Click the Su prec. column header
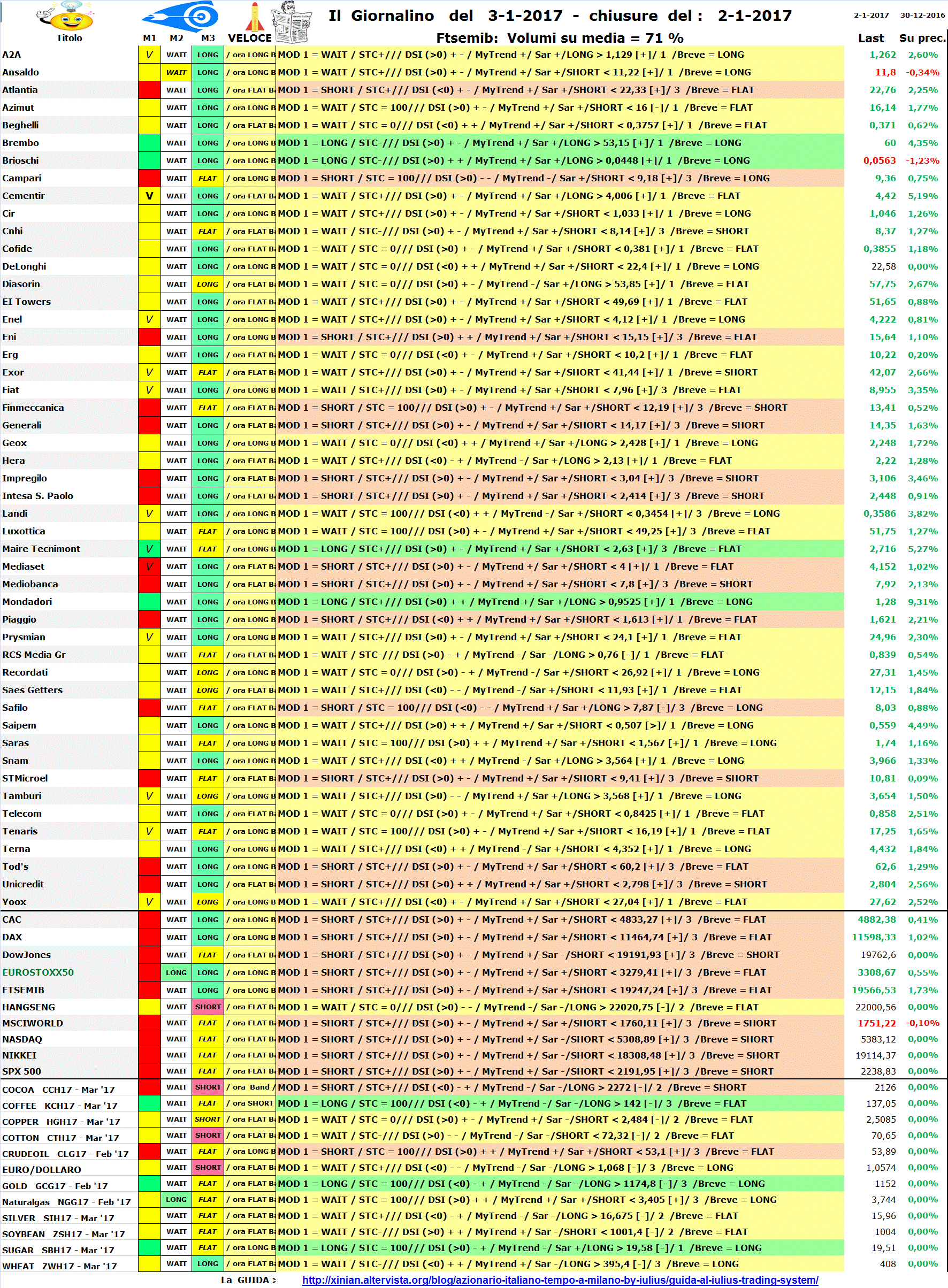The height and width of the screenshot is (1288, 948). pyautogui.click(x=922, y=38)
